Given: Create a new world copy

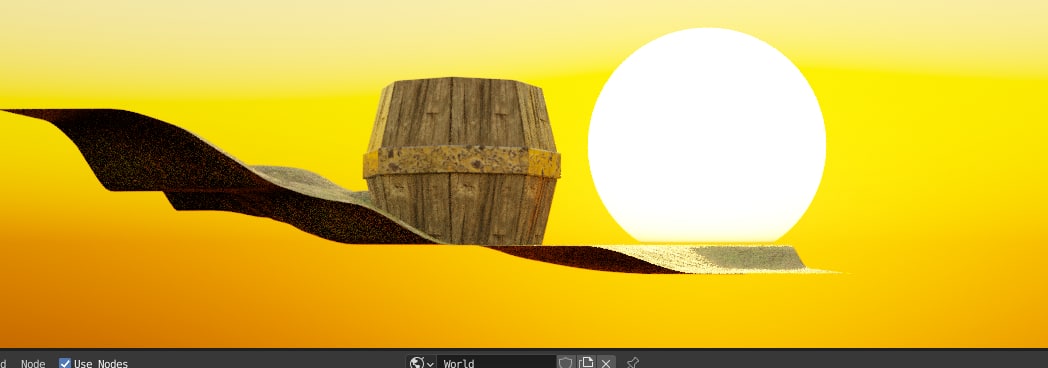Looking at the screenshot, I should [586, 363].
